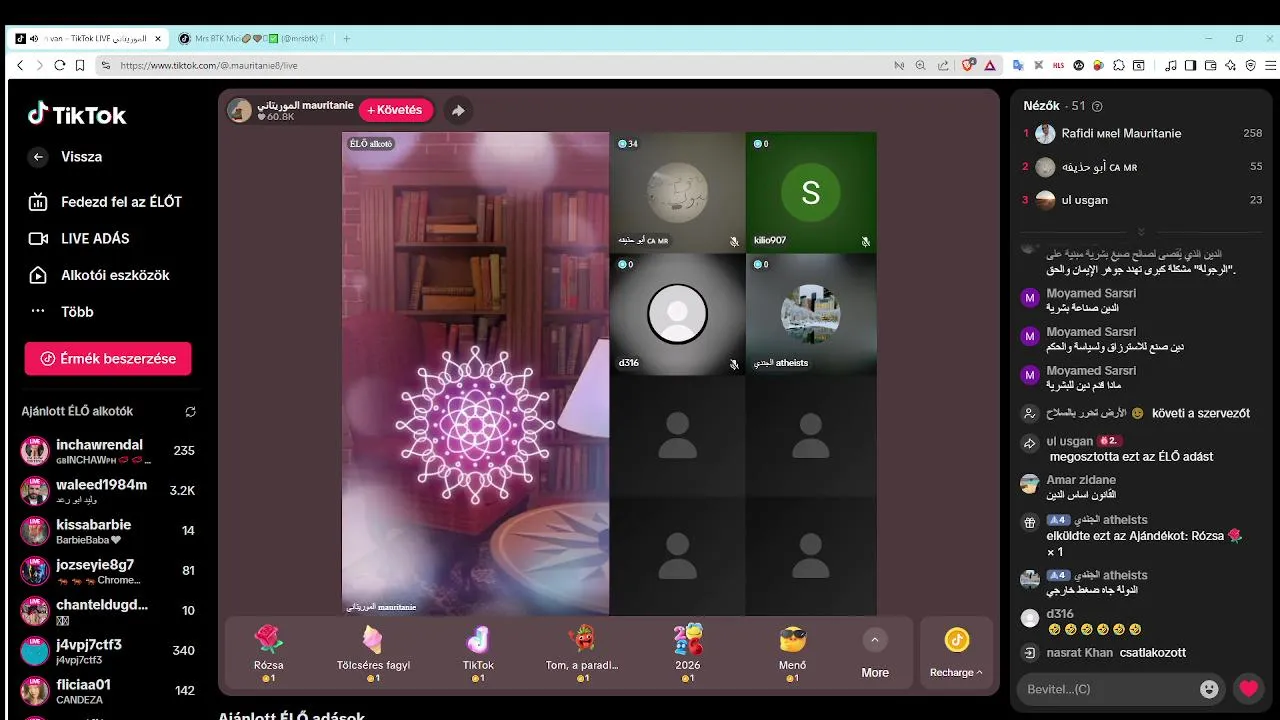Toggle the browser sidebar panel

click(1190, 65)
